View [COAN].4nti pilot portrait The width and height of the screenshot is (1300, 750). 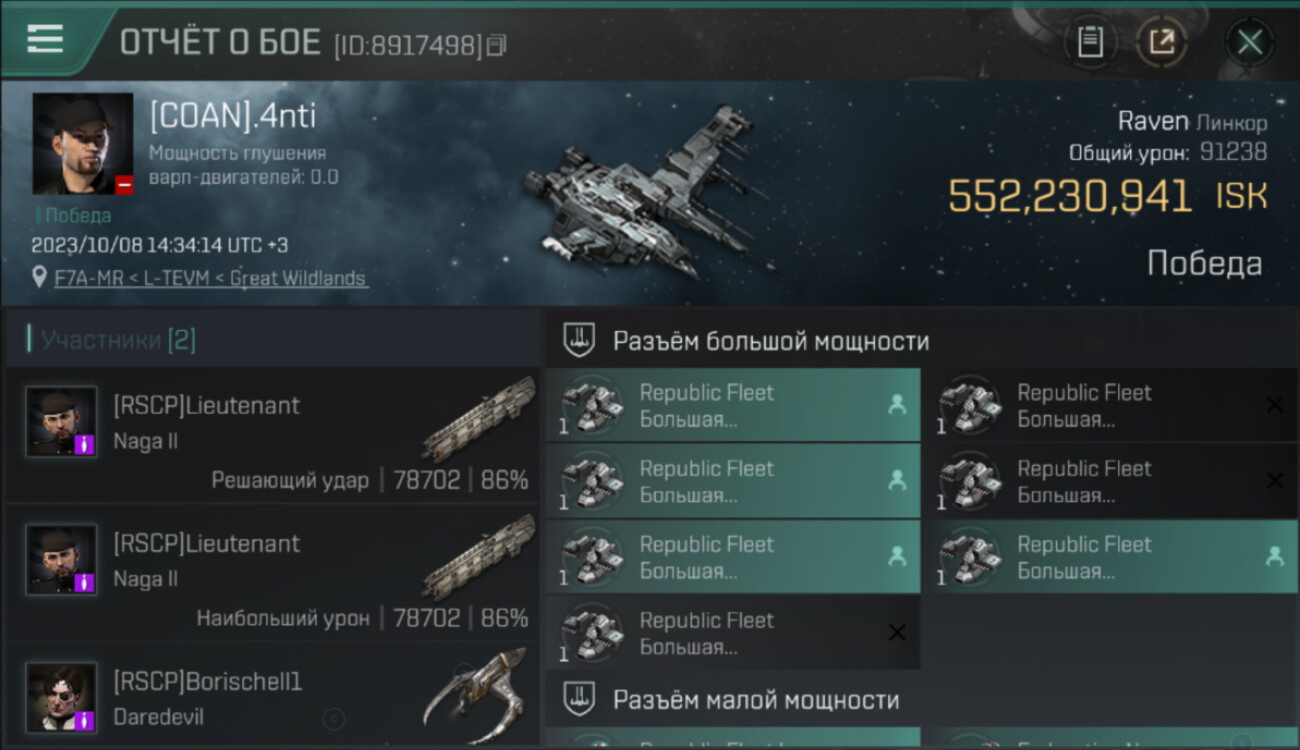coord(83,144)
